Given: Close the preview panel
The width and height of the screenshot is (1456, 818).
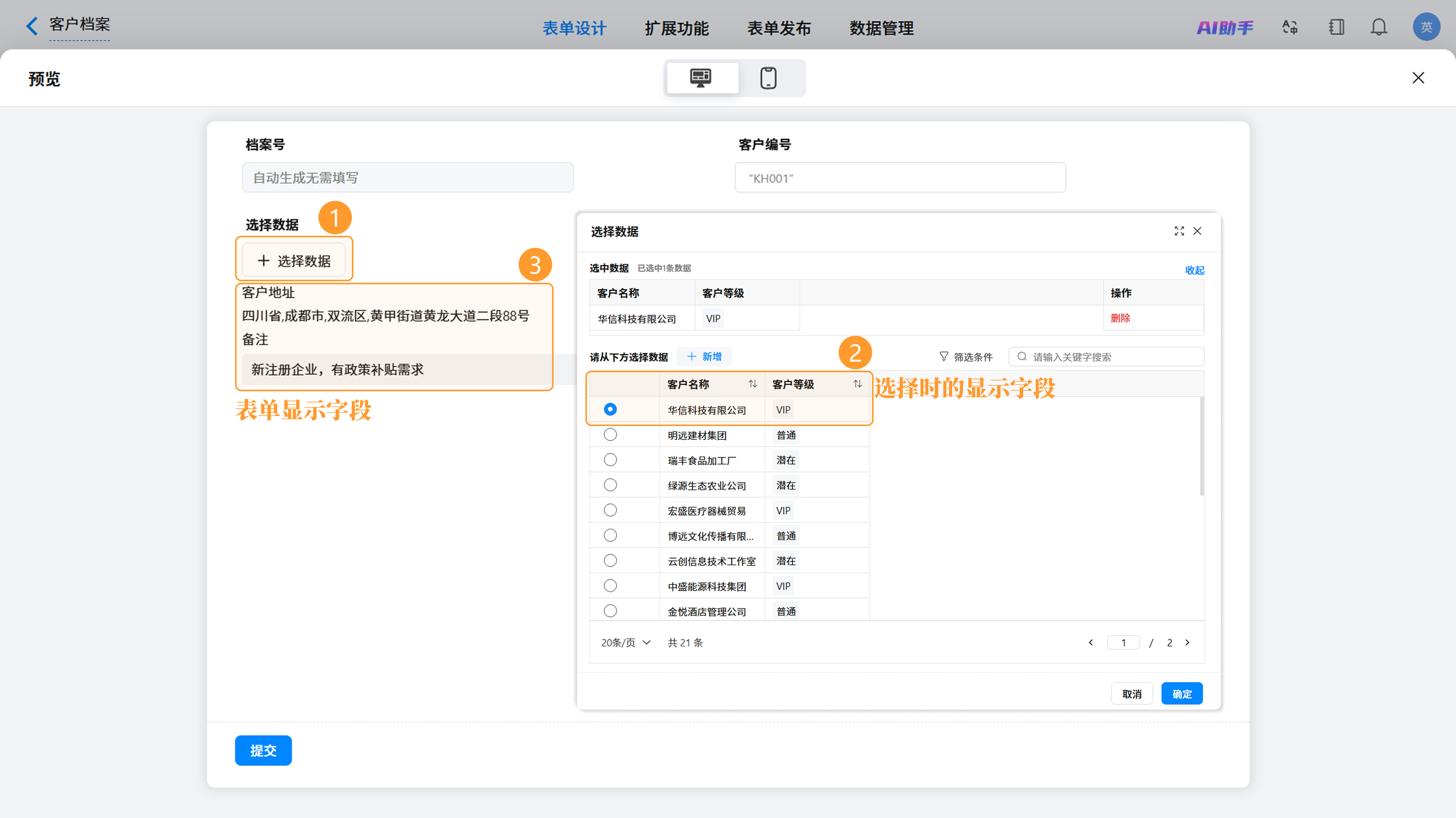Looking at the screenshot, I should click(x=1418, y=78).
